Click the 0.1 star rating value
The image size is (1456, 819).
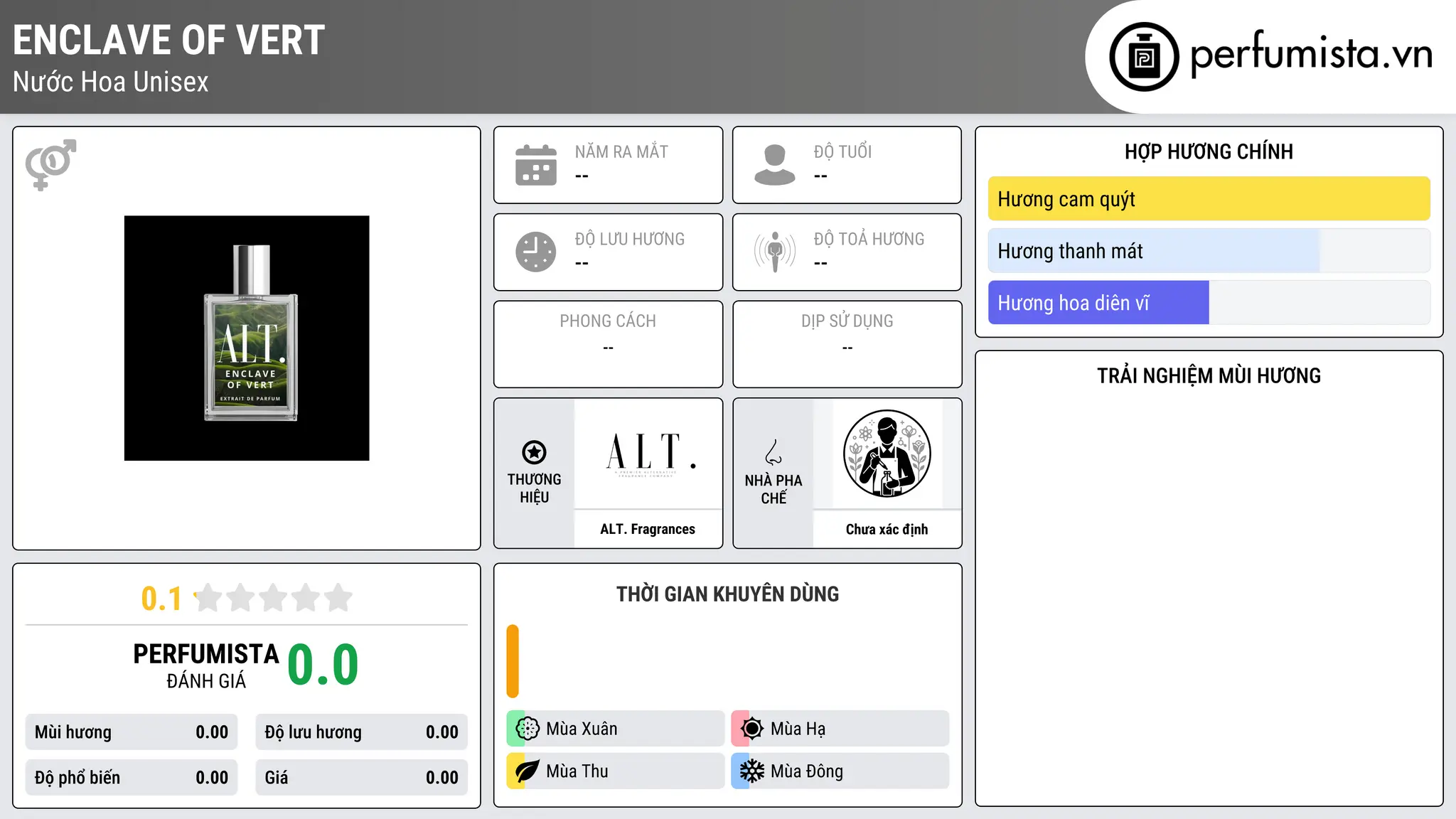pyautogui.click(x=161, y=599)
